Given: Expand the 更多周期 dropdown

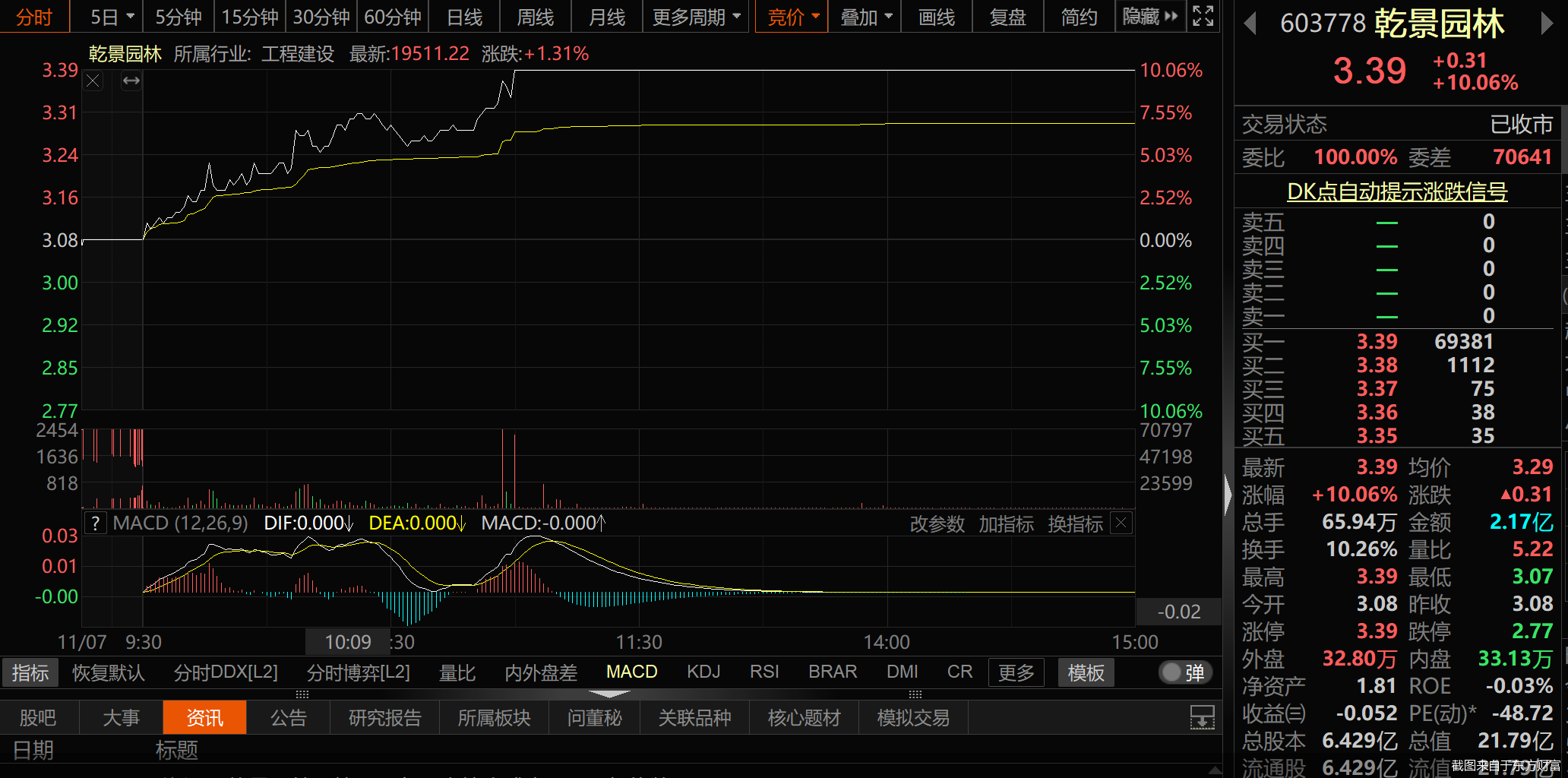Looking at the screenshot, I should [x=696, y=17].
